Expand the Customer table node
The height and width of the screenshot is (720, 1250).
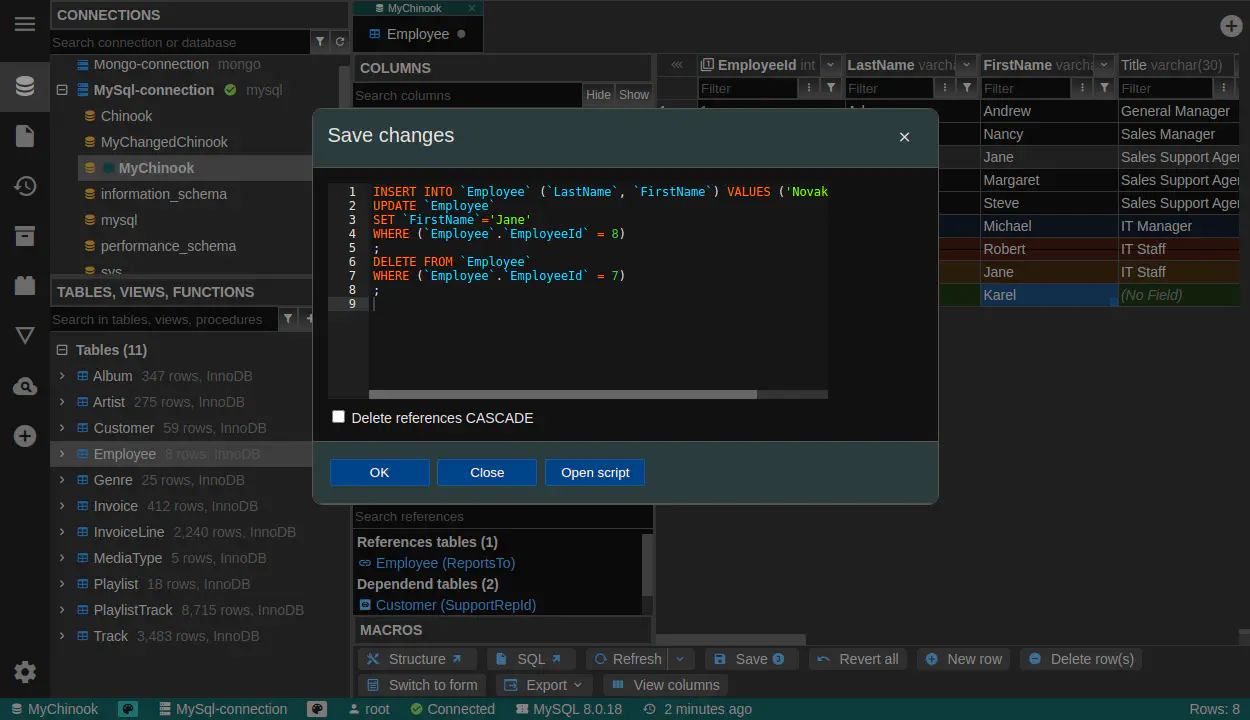[x=62, y=428]
